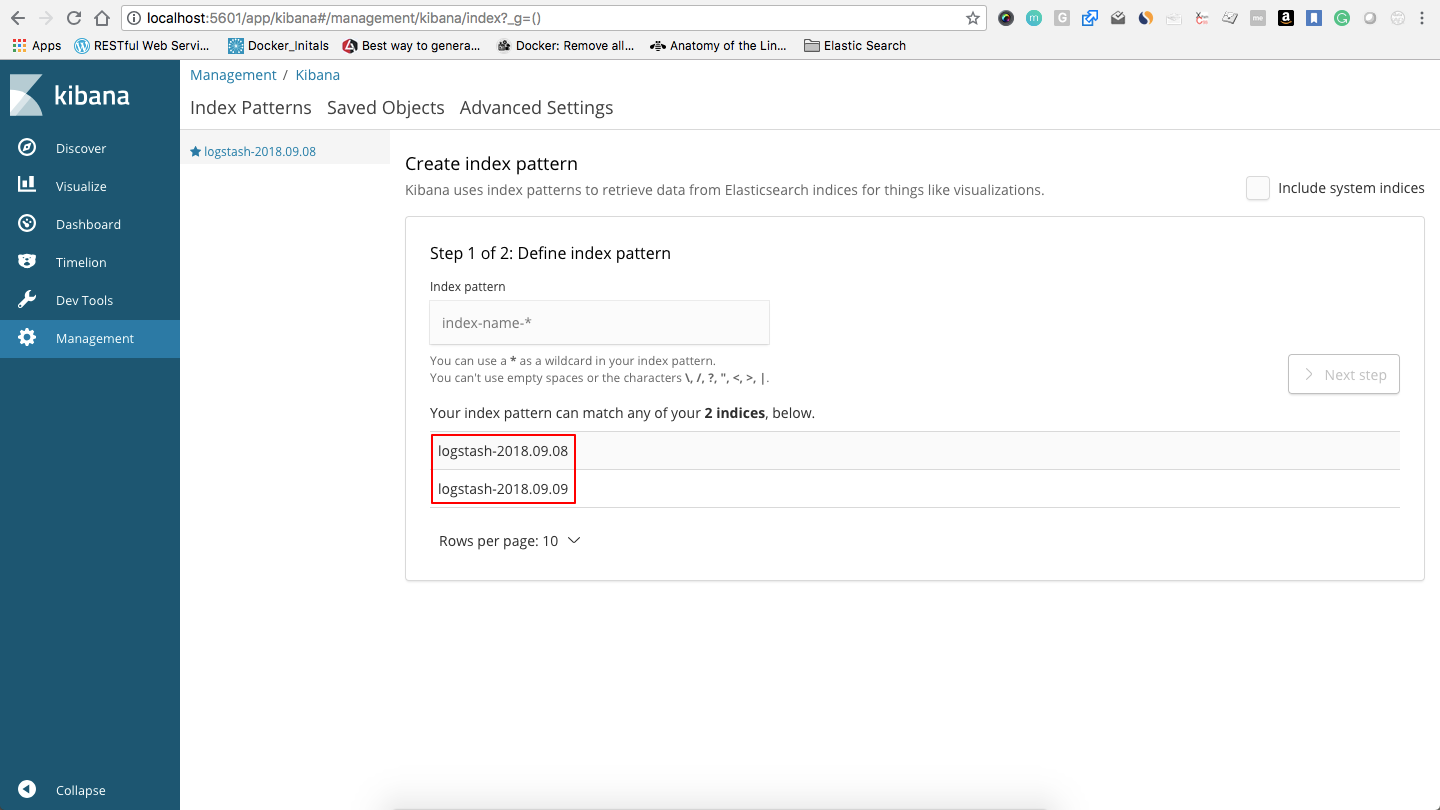Switch to Saved Objects tab

click(x=385, y=108)
